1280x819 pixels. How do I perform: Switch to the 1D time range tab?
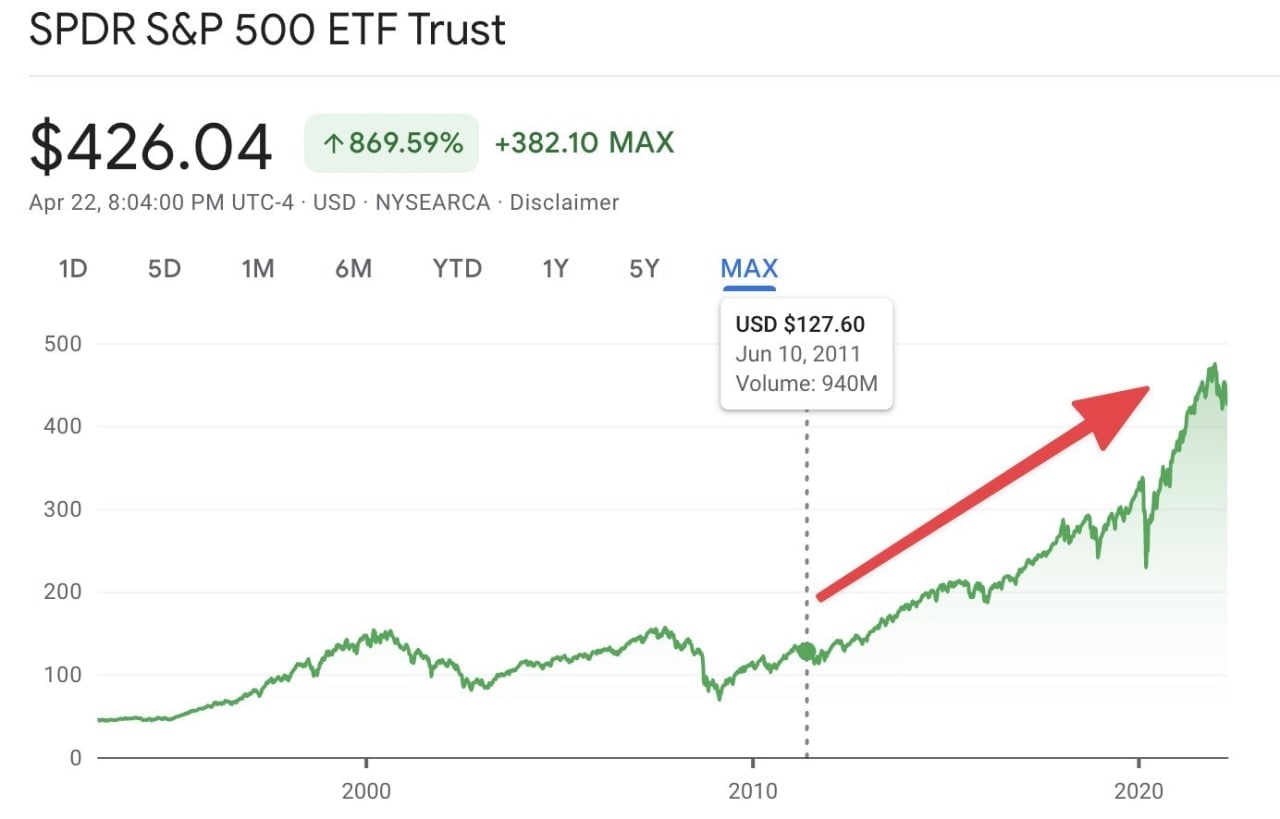click(x=73, y=268)
